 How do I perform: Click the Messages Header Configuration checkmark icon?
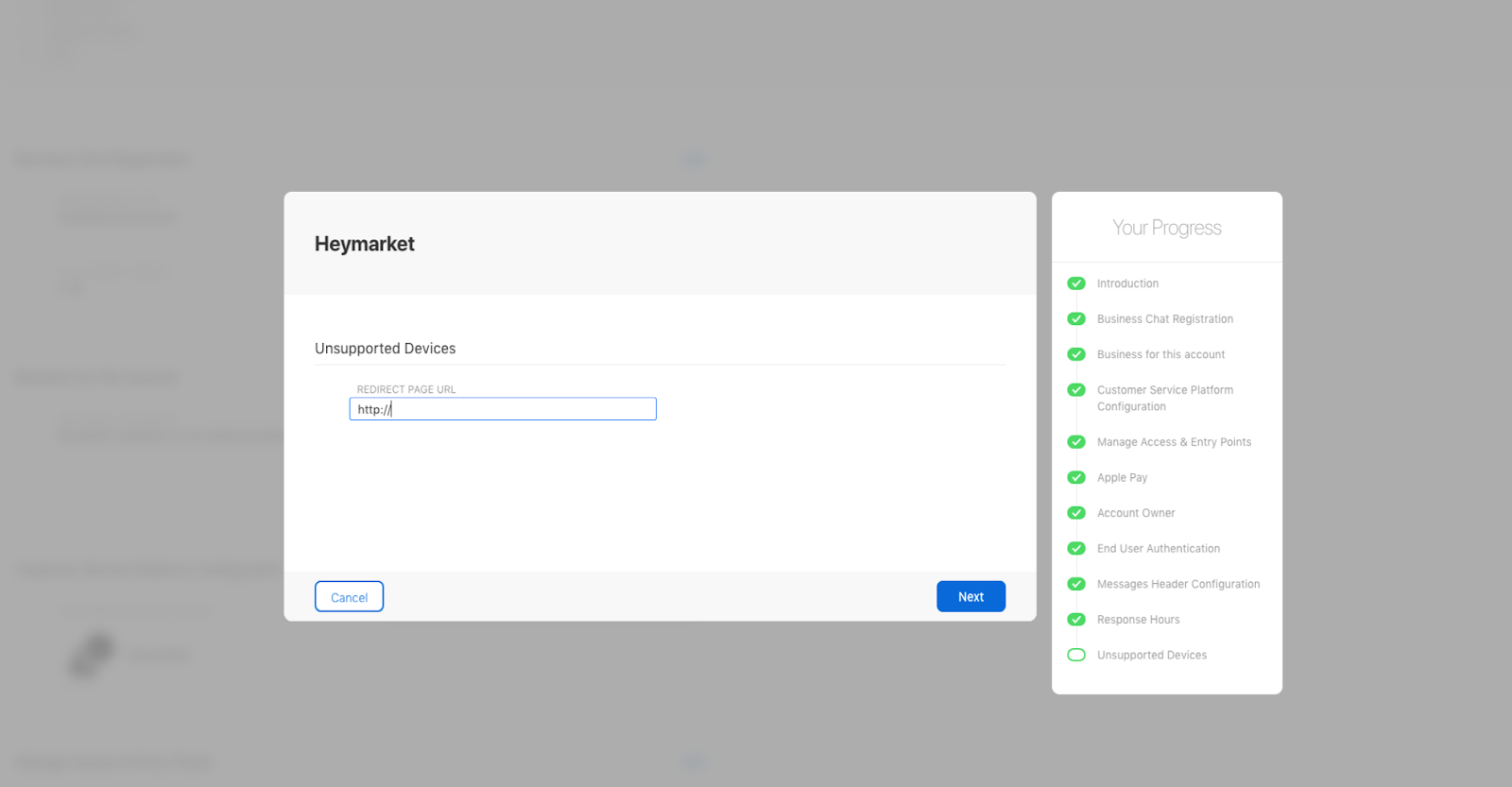click(1076, 584)
